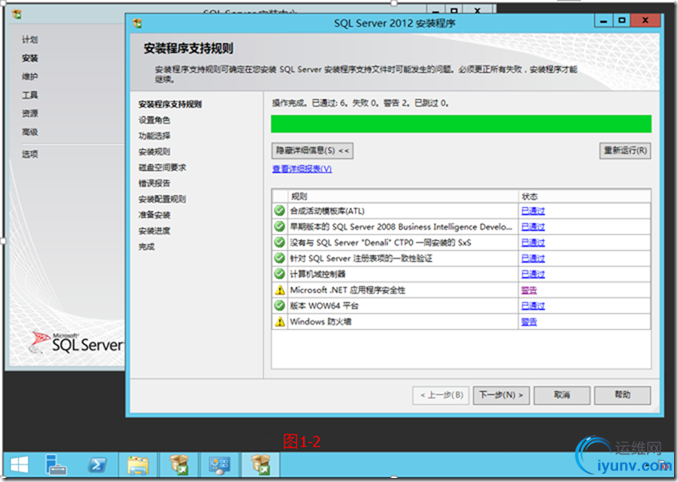Select 完成 step in wizard list
Viewport: 678px width, 482px height.
tap(146, 246)
